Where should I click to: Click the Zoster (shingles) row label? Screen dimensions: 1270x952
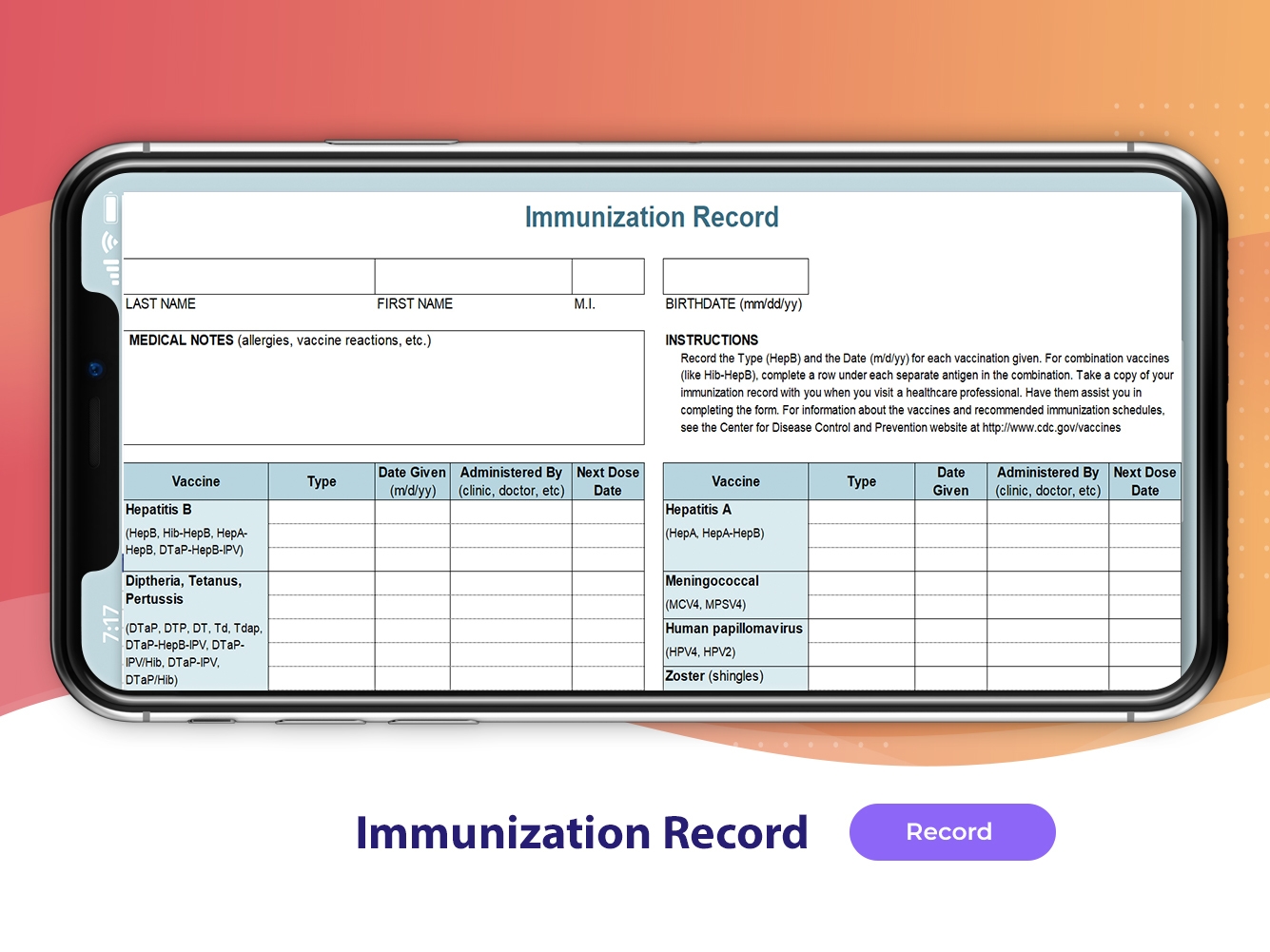(713, 676)
